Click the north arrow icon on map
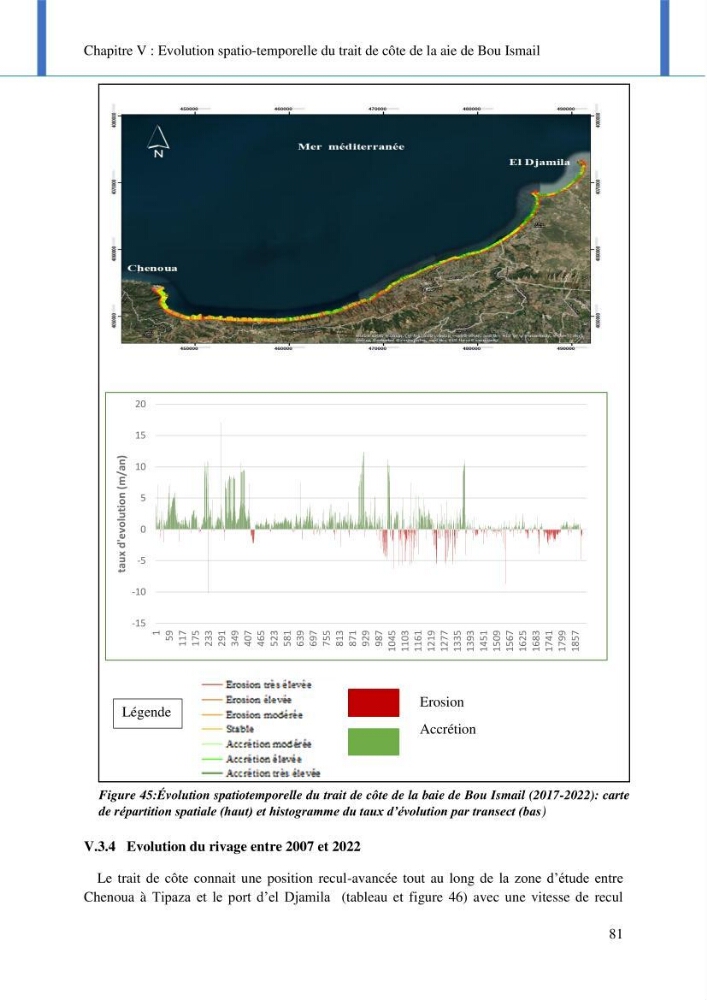This screenshot has width=707, height=1000. (x=158, y=142)
